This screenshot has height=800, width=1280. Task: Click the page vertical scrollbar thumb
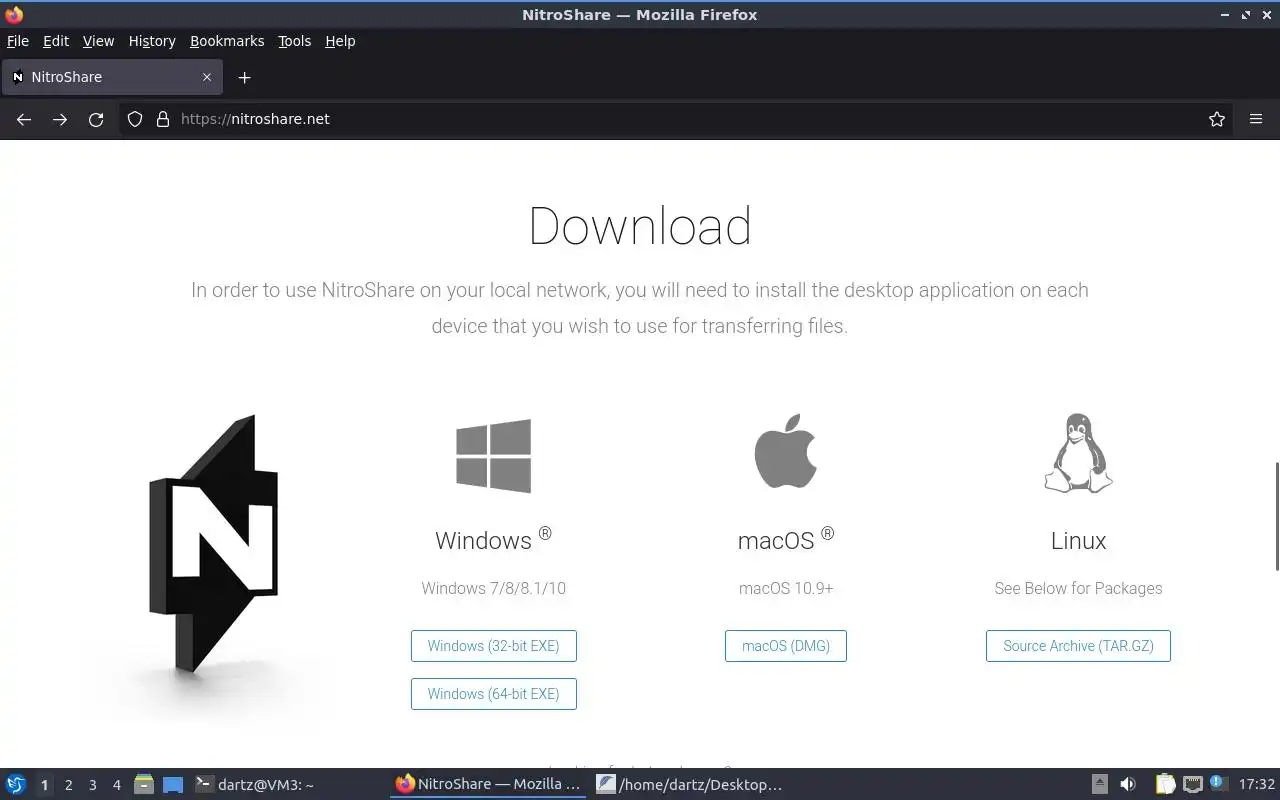(x=1276, y=517)
